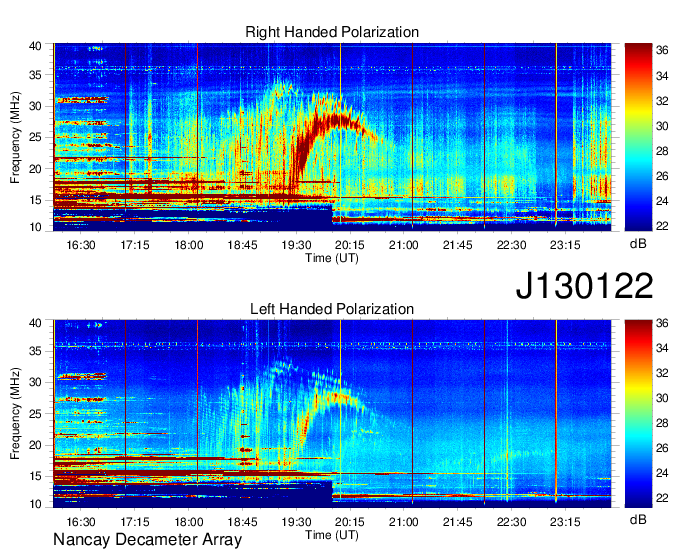Click the '21:00' tick on top time axis

(x=404, y=245)
